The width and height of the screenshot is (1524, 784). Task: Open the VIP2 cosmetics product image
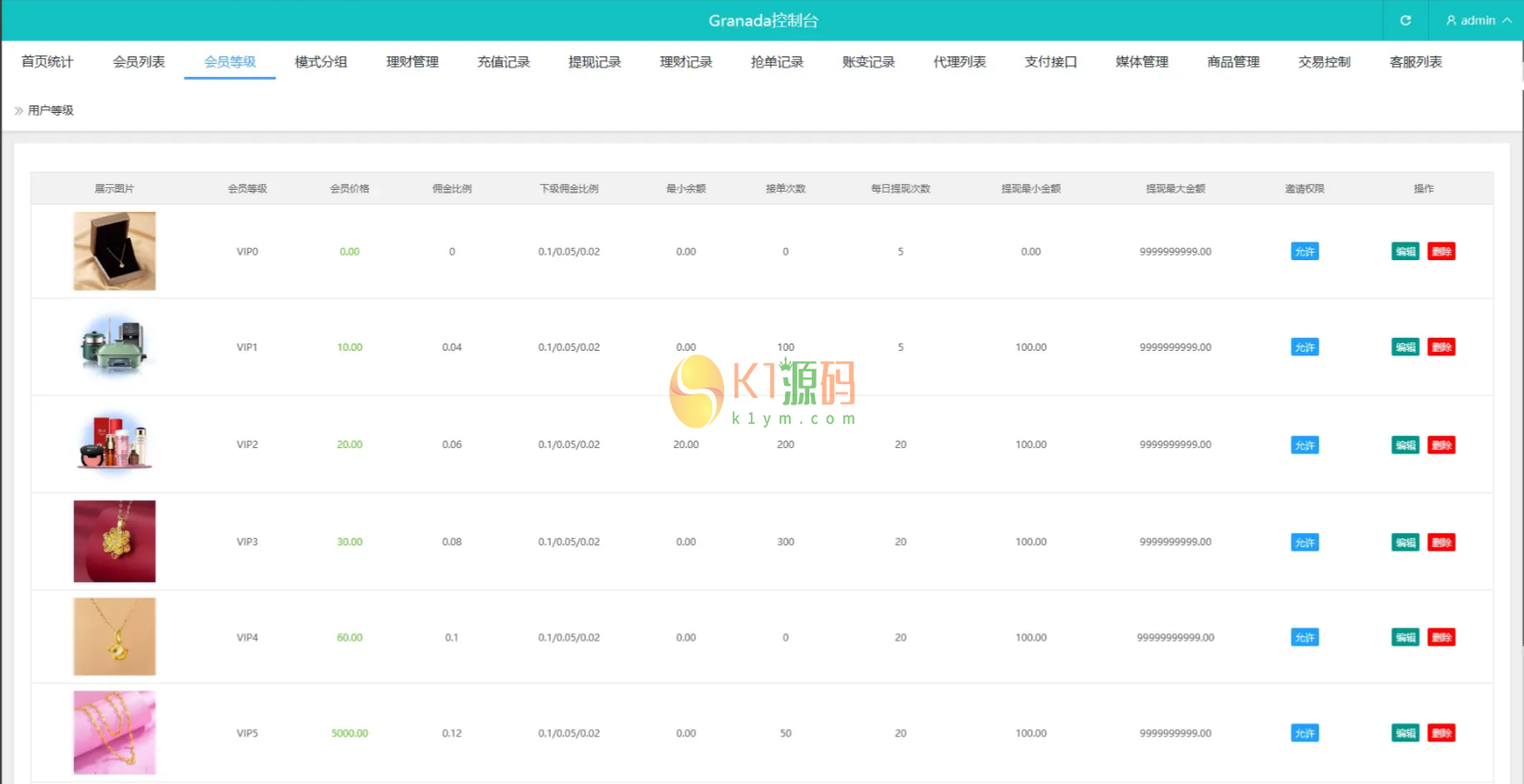tap(115, 443)
